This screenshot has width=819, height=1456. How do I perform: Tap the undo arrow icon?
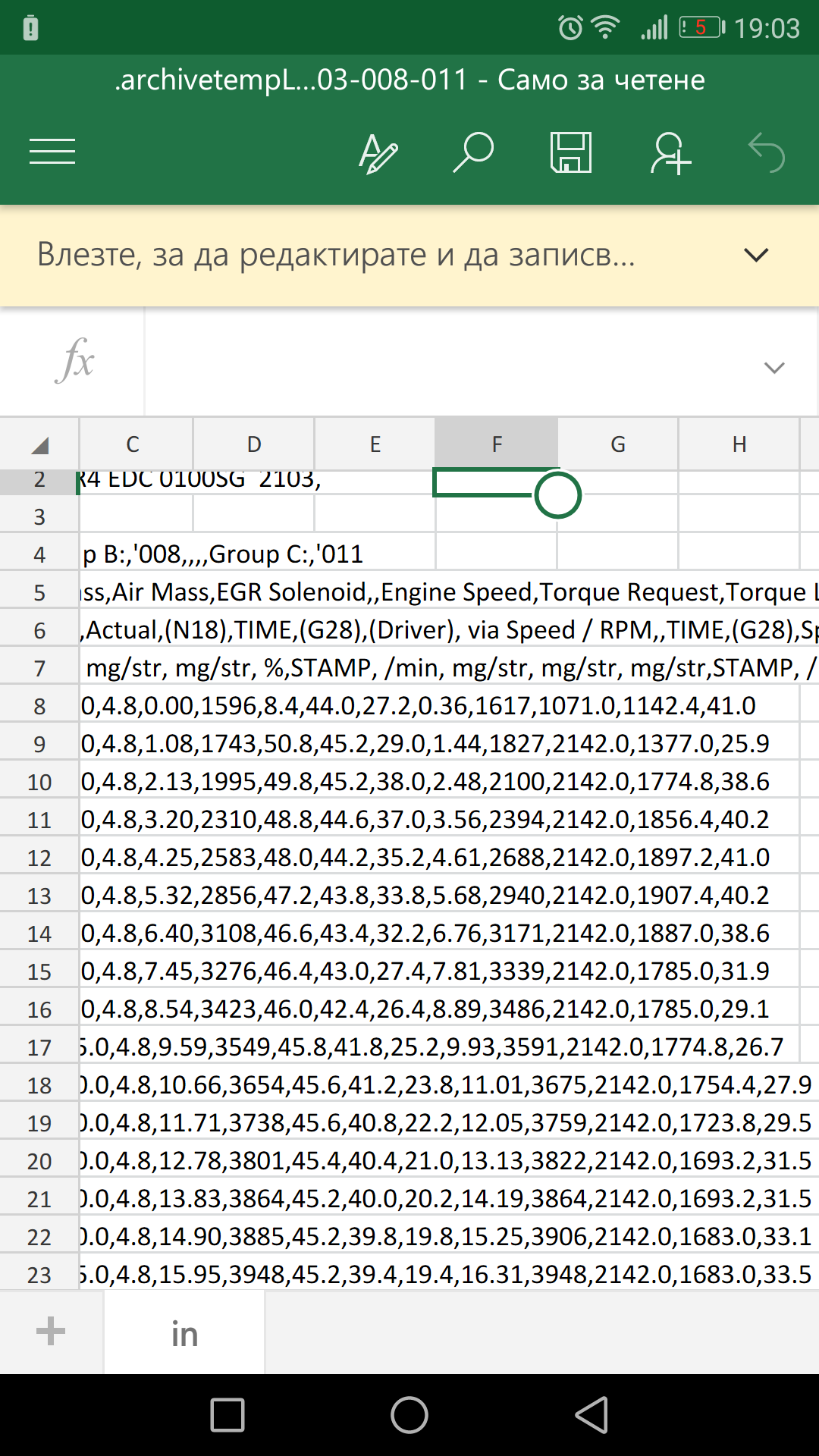[x=766, y=153]
